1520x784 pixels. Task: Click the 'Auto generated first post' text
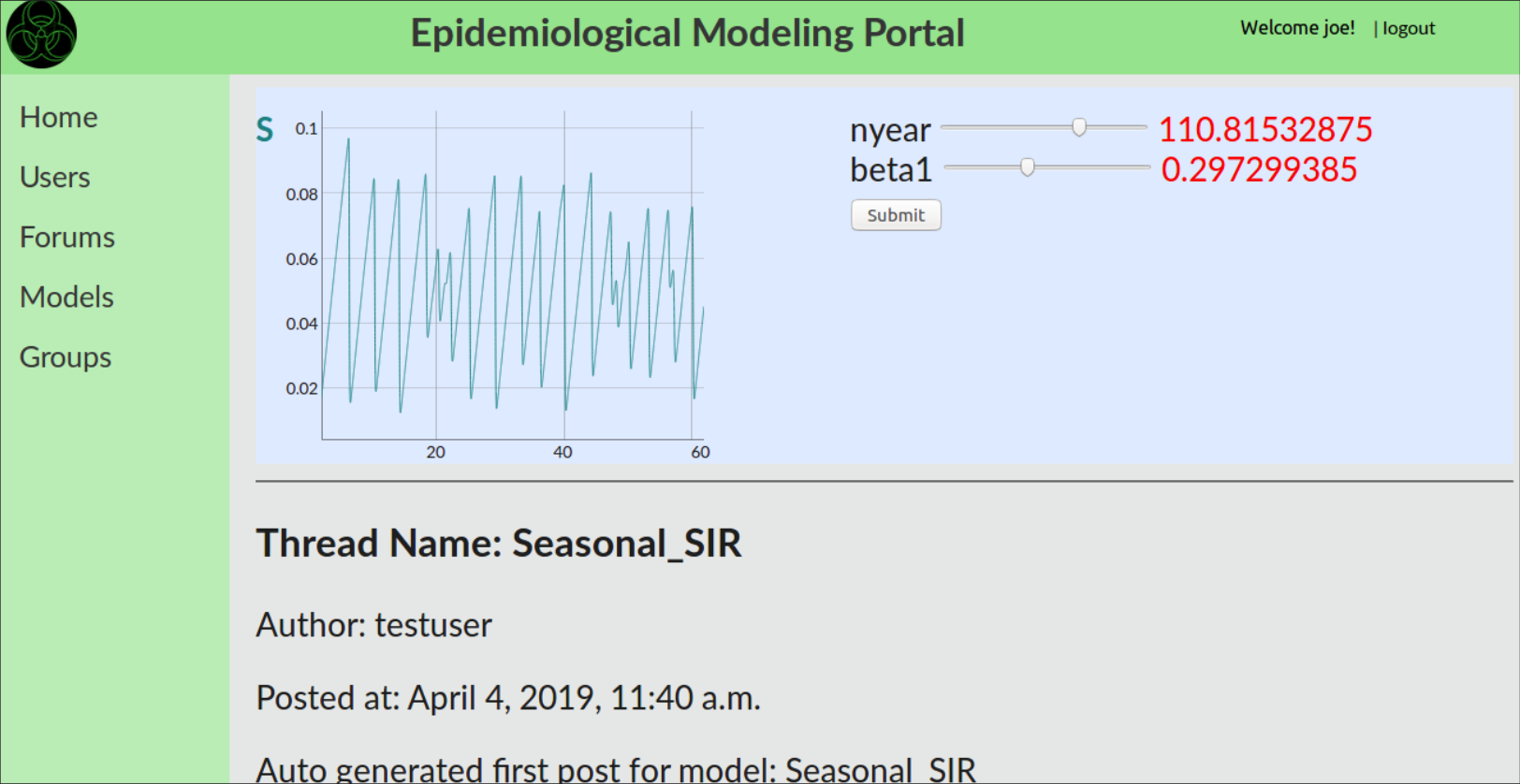click(616, 769)
